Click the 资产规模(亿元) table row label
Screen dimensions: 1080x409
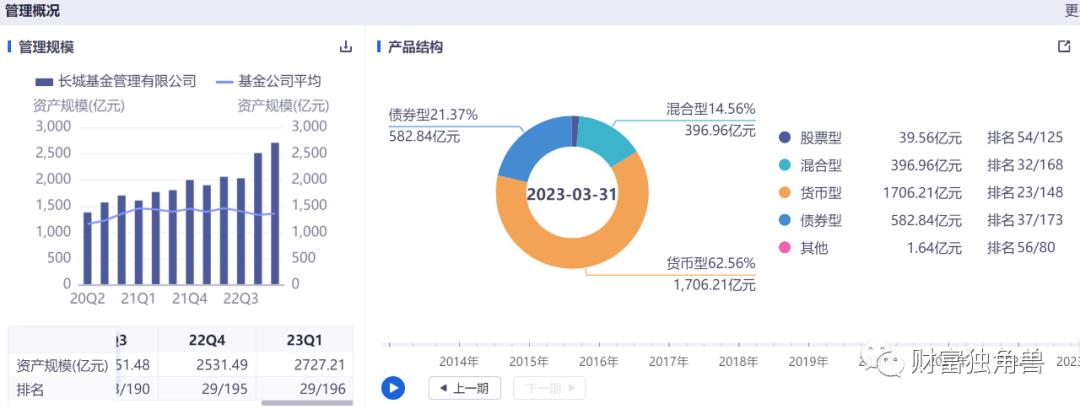63,365
